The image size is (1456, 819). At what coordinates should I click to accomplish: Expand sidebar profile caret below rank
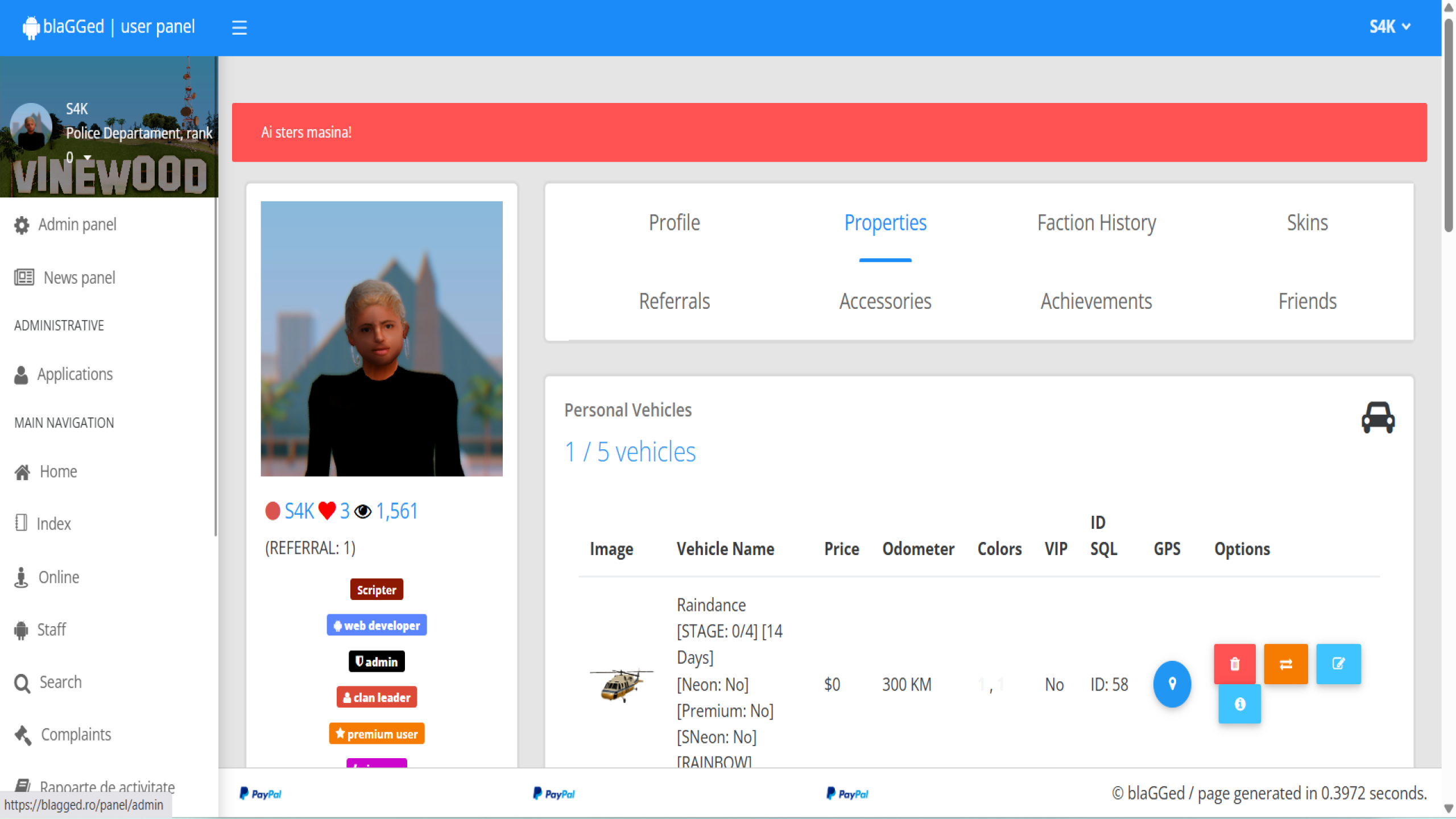pos(88,157)
